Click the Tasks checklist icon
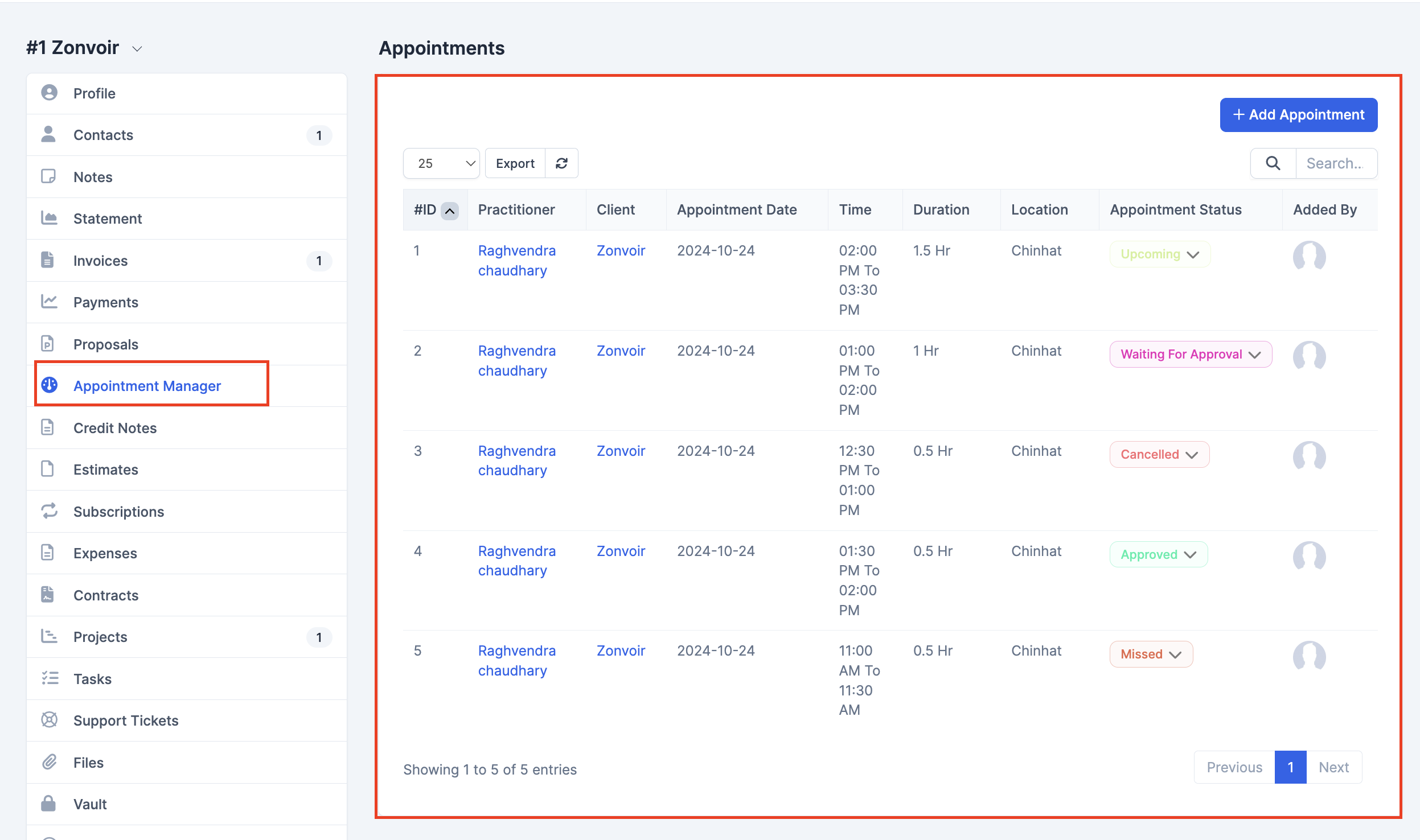Screen dimensions: 1420x840 pos(49,678)
